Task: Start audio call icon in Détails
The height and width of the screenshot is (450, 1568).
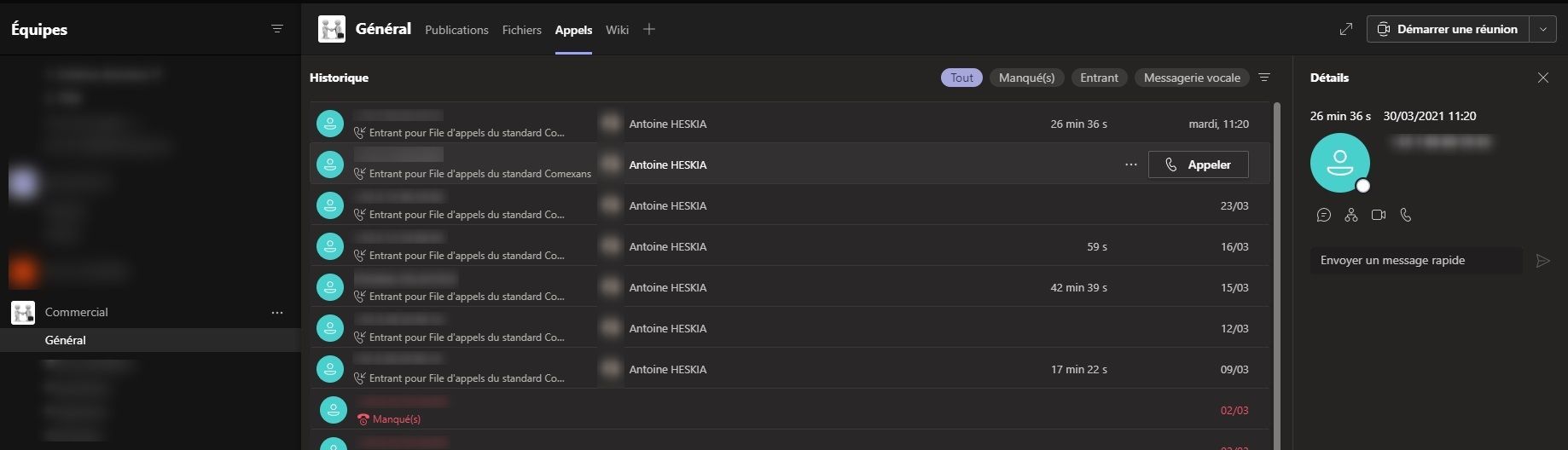Action: point(1405,215)
